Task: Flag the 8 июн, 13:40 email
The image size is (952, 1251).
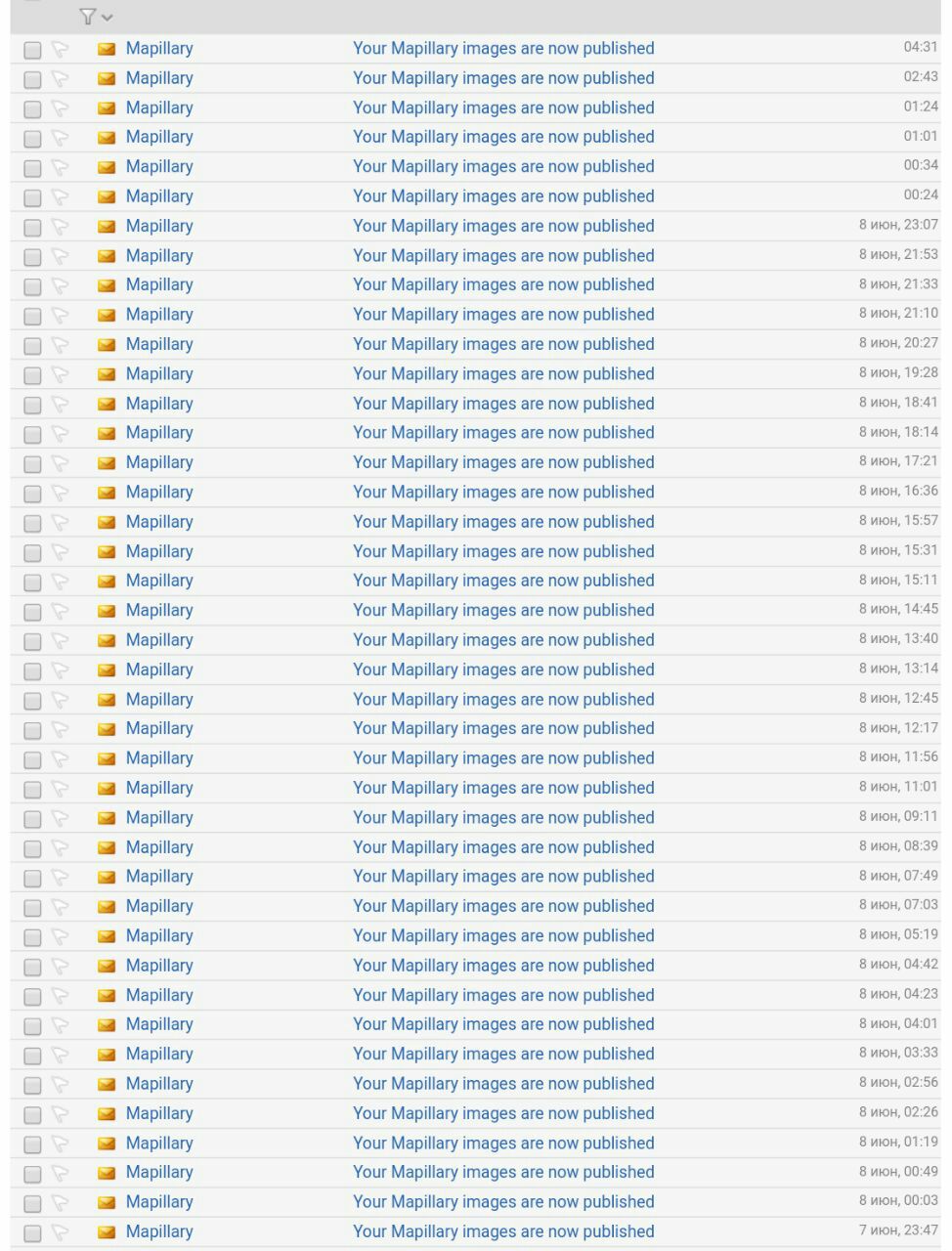Action: pos(61,641)
